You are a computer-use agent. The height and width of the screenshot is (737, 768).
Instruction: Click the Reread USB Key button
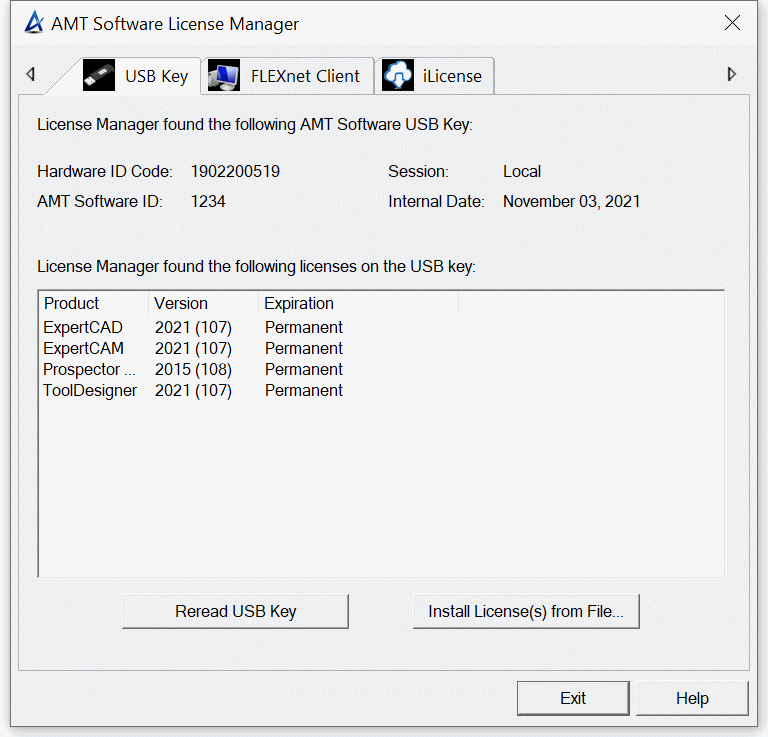(x=236, y=611)
